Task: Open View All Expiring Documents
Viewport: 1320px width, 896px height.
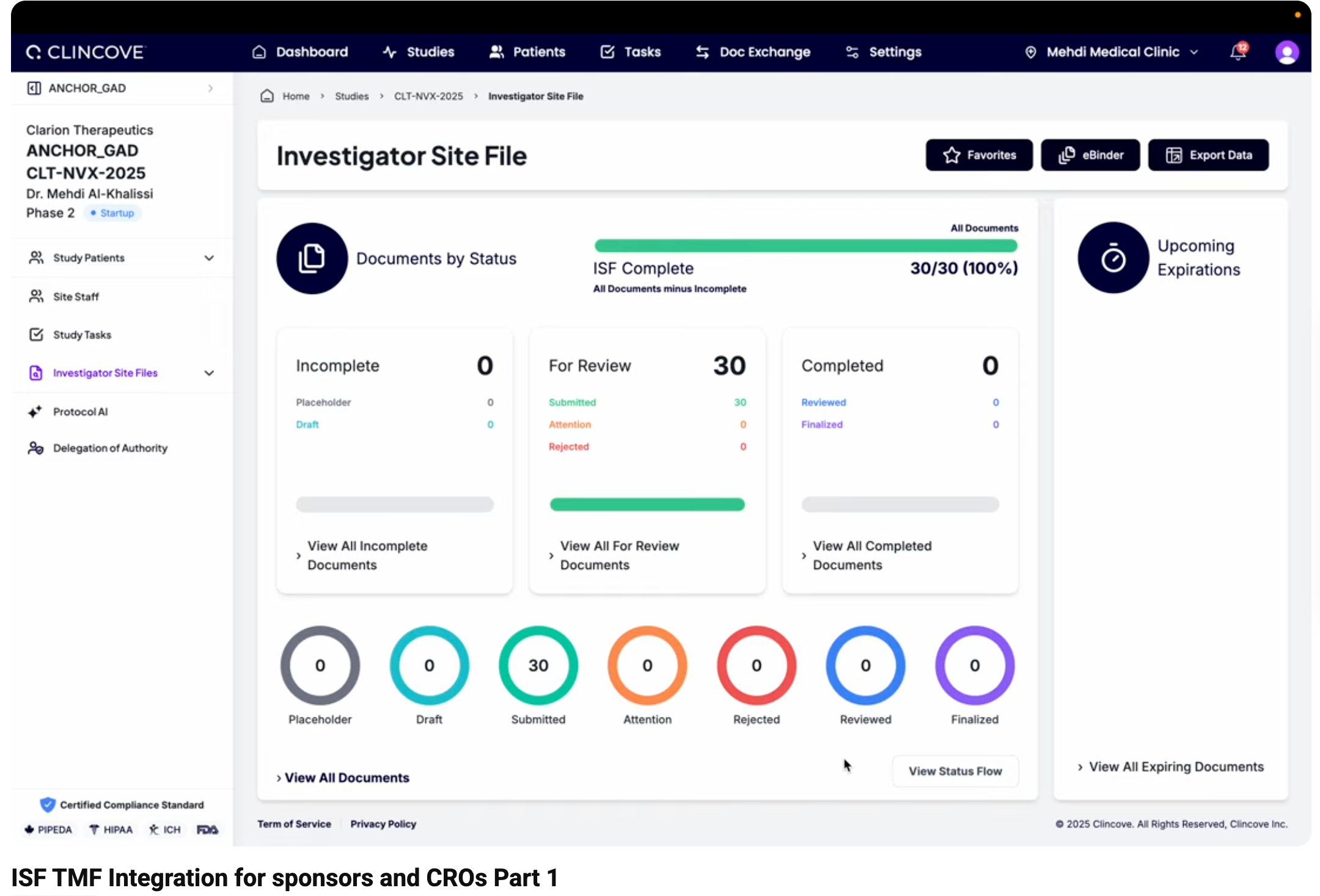Action: pyautogui.click(x=1170, y=766)
